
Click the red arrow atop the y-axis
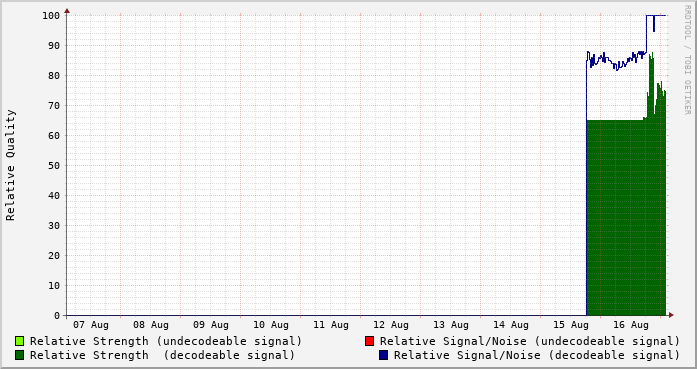(67, 11)
